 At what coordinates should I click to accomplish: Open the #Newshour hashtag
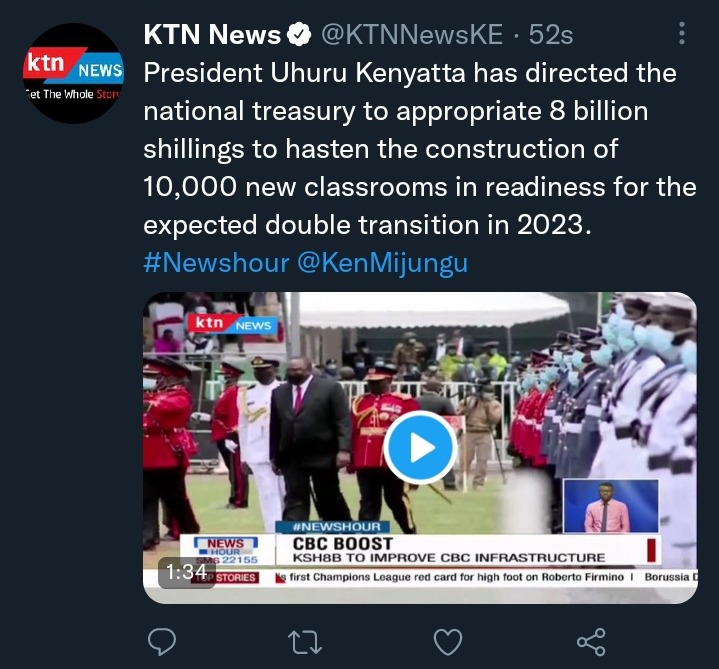click(x=216, y=263)
